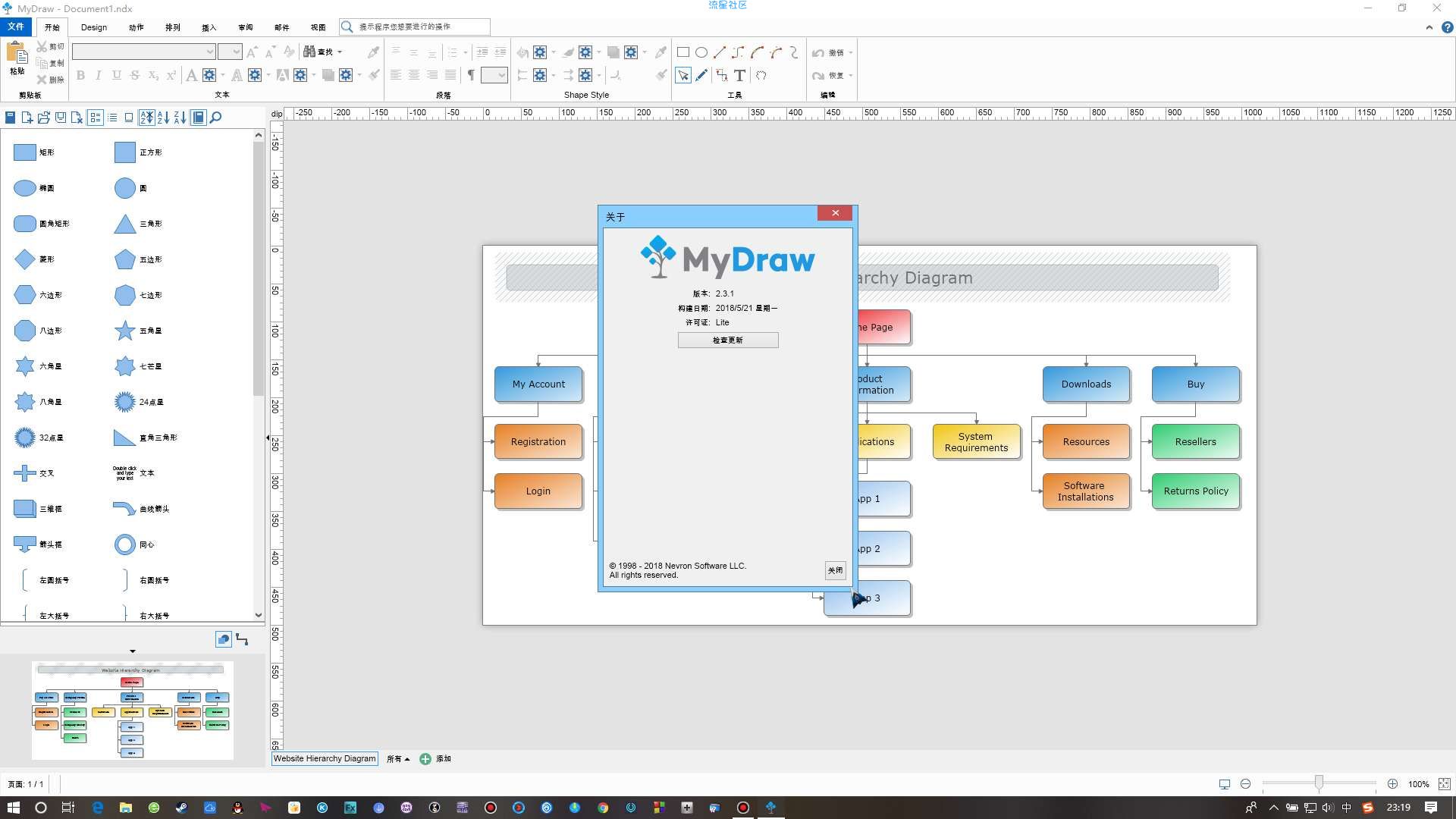Click the diagram overview thumbnail

[133, 711]
